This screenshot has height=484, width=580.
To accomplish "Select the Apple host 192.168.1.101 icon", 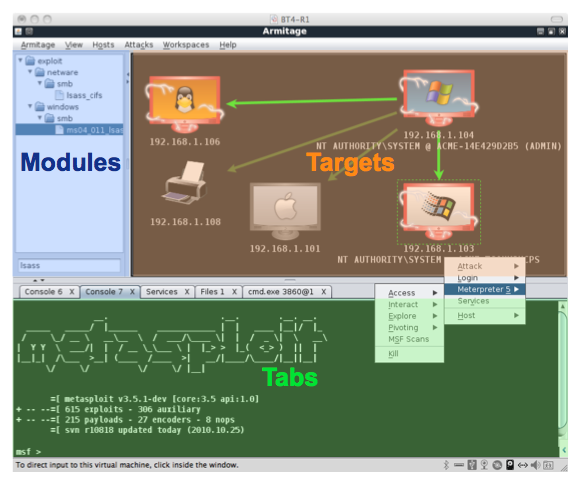I will point(285,211).
